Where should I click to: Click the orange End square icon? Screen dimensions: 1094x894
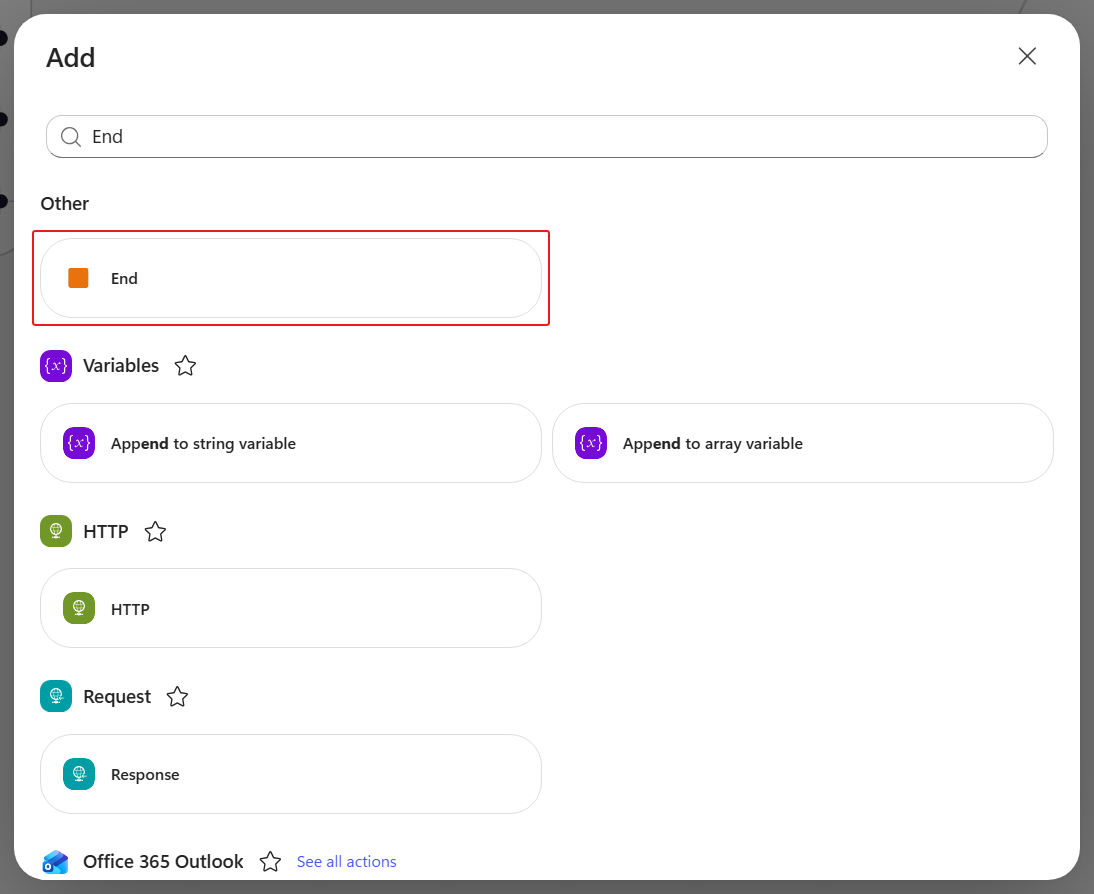coord(78,278)
